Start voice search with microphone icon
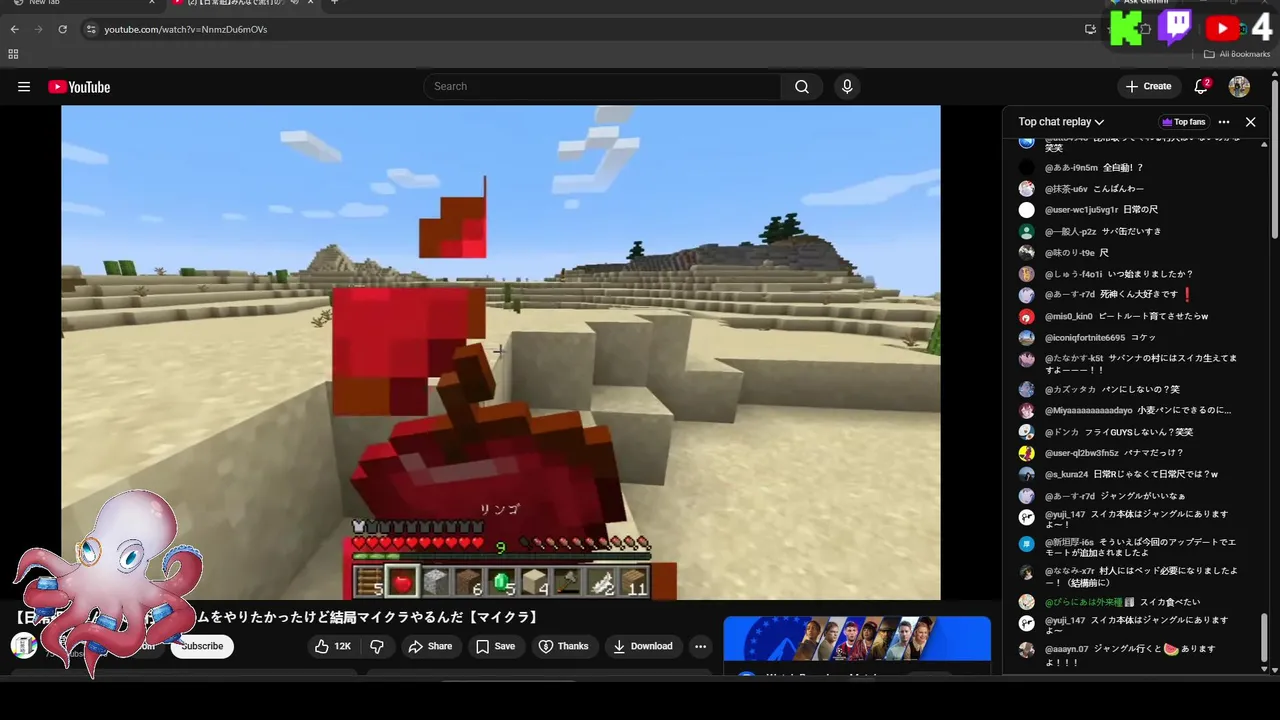The width and height of the screenshot is (1280, 720). (x=847, y=86)
